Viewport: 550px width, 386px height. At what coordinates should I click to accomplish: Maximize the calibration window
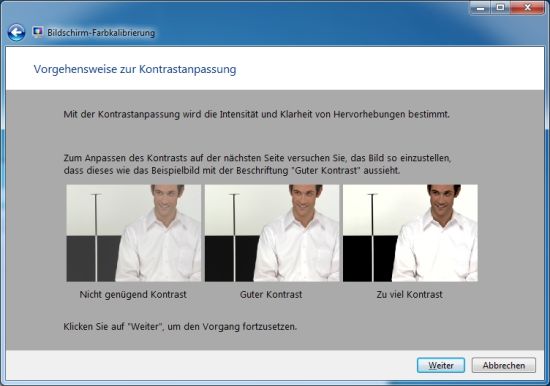coord(500,8)
